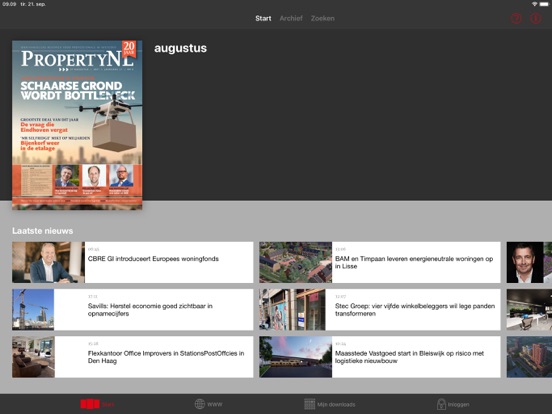Image resolution: width=552 pixels, height=414 pixels.
Task: Tap the cut-off red tower photo at right
Action: 529,357
